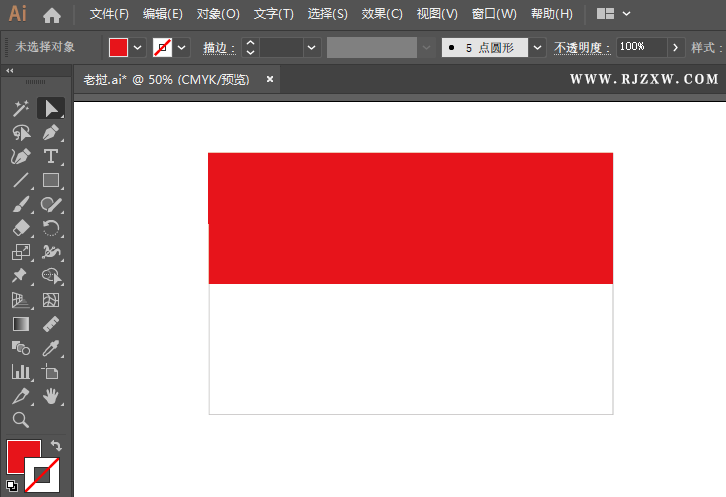Open the 文字(T) menu
This screenshot has width=726, height=497.
tap(273, 14)
